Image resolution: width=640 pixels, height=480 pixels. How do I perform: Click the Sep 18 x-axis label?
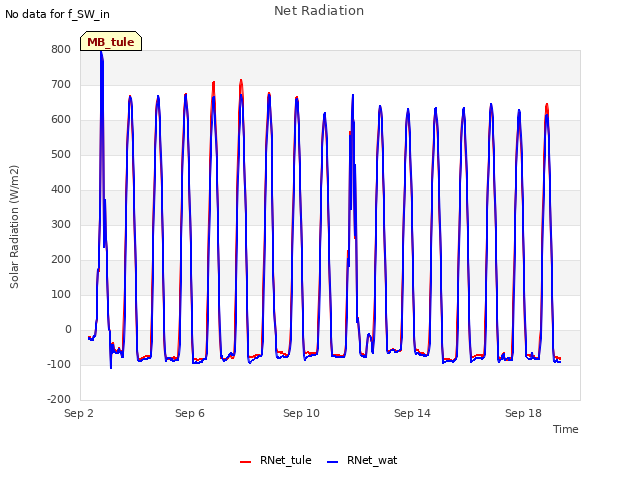tap(523, 413)
